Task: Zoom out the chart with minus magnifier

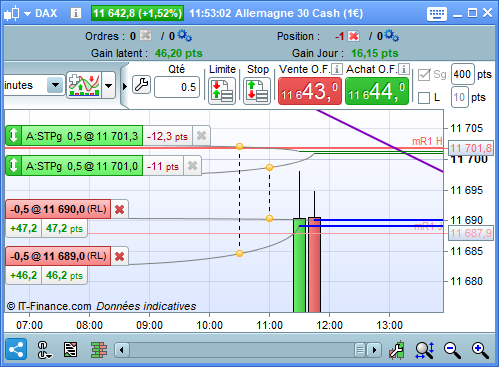Action: point(452,350)
